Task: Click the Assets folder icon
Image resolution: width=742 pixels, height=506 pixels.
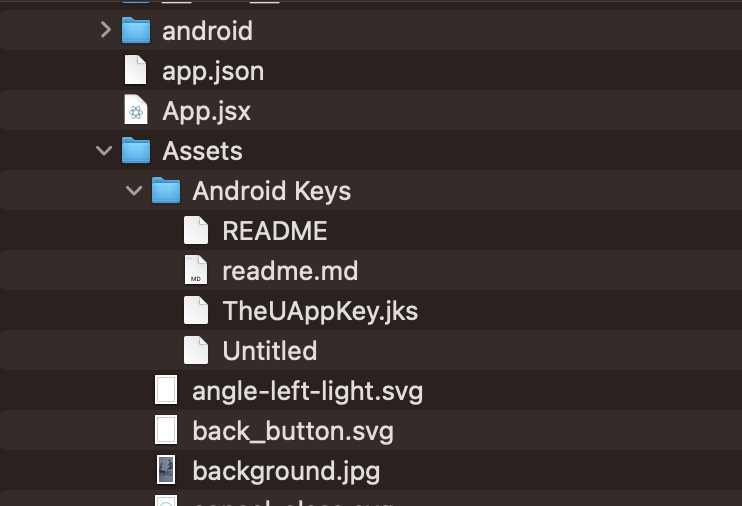Action: coord(135,151)
